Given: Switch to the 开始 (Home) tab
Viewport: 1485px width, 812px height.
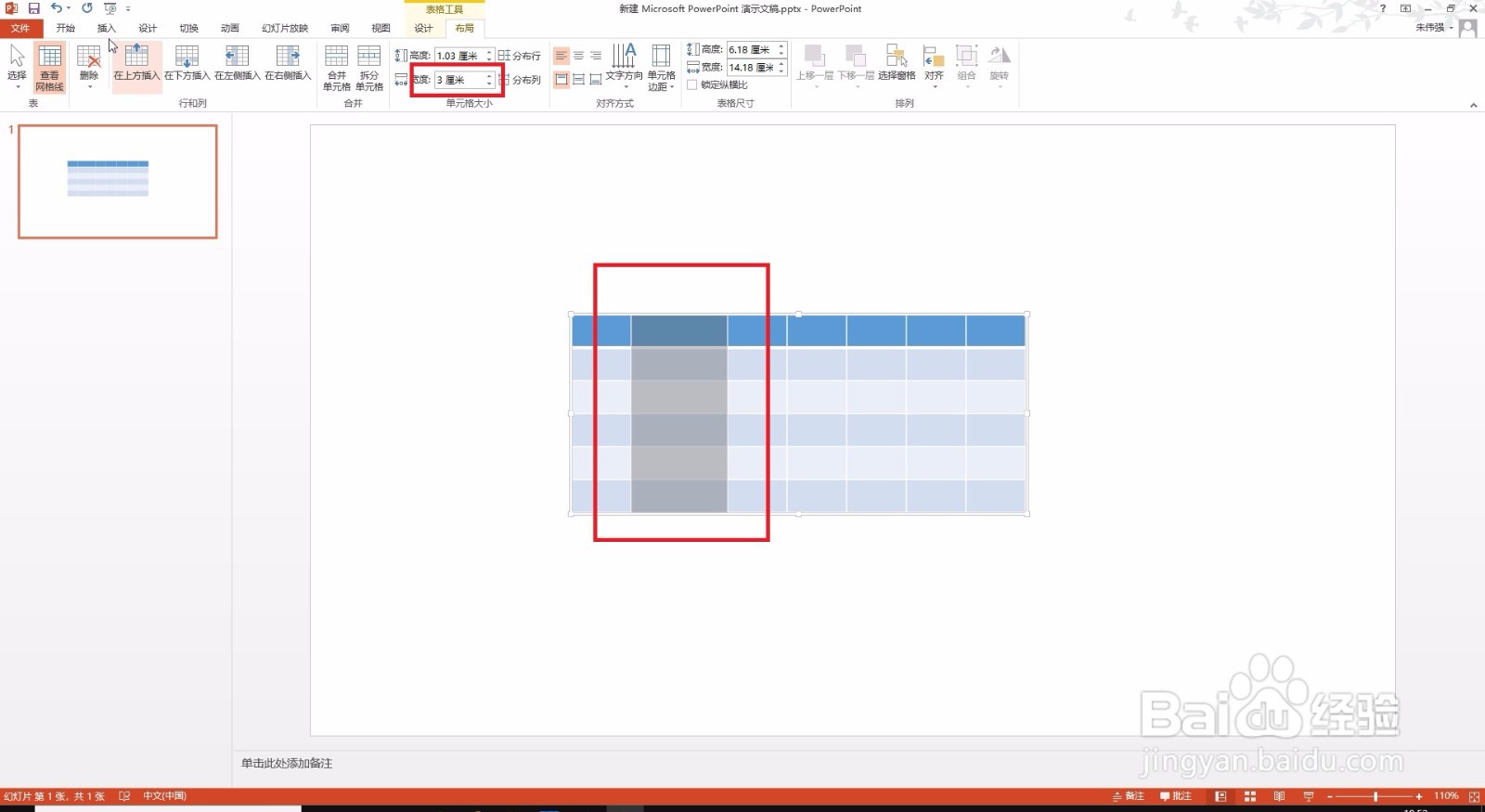Looking at the screenshot, I should click(65, 28).
